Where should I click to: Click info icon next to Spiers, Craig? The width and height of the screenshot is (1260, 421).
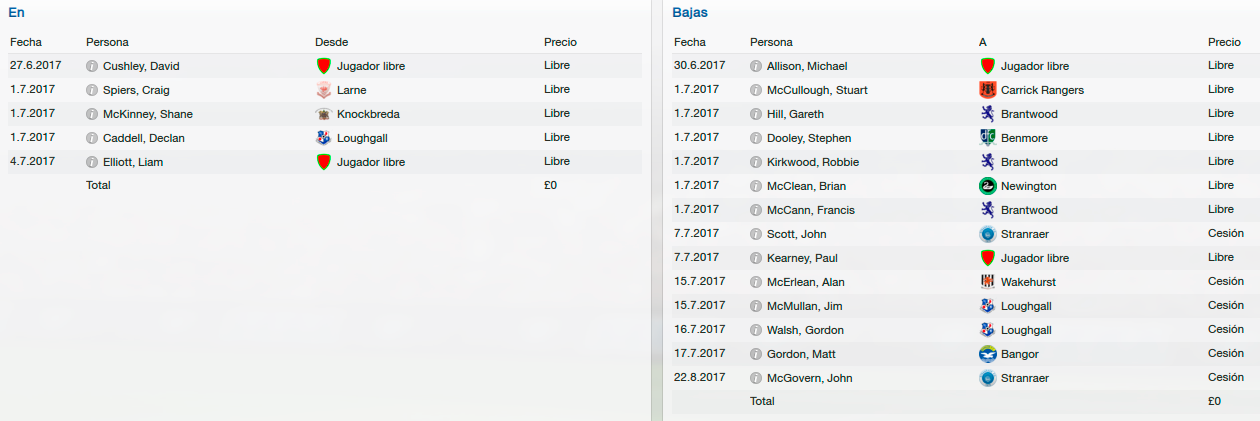pyautogui.click(x=93, y=90)
